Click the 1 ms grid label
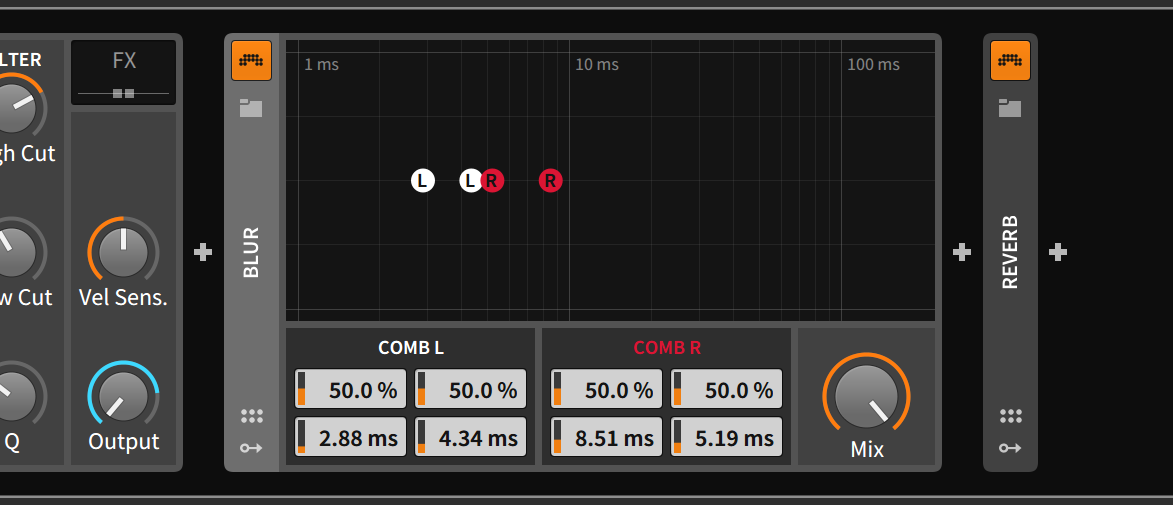Screen dimensions: 1173x505 coord(322,65)
